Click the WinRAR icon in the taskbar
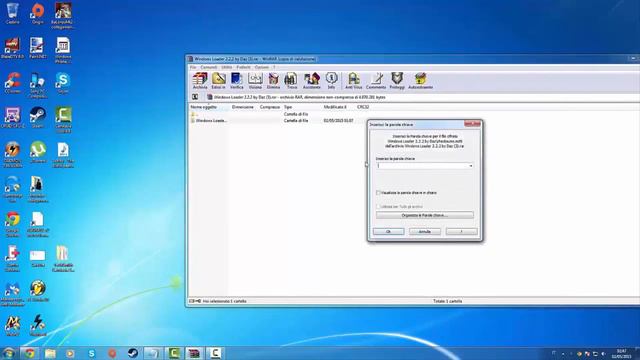The image size is (640, 360). [194, 353]
